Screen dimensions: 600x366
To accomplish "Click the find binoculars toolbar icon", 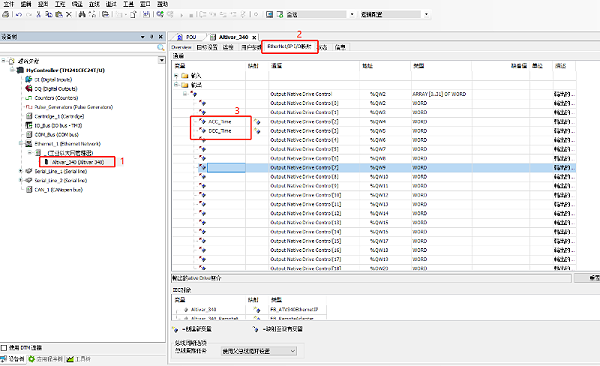I will pyautogui.click(x=82, y=14).
